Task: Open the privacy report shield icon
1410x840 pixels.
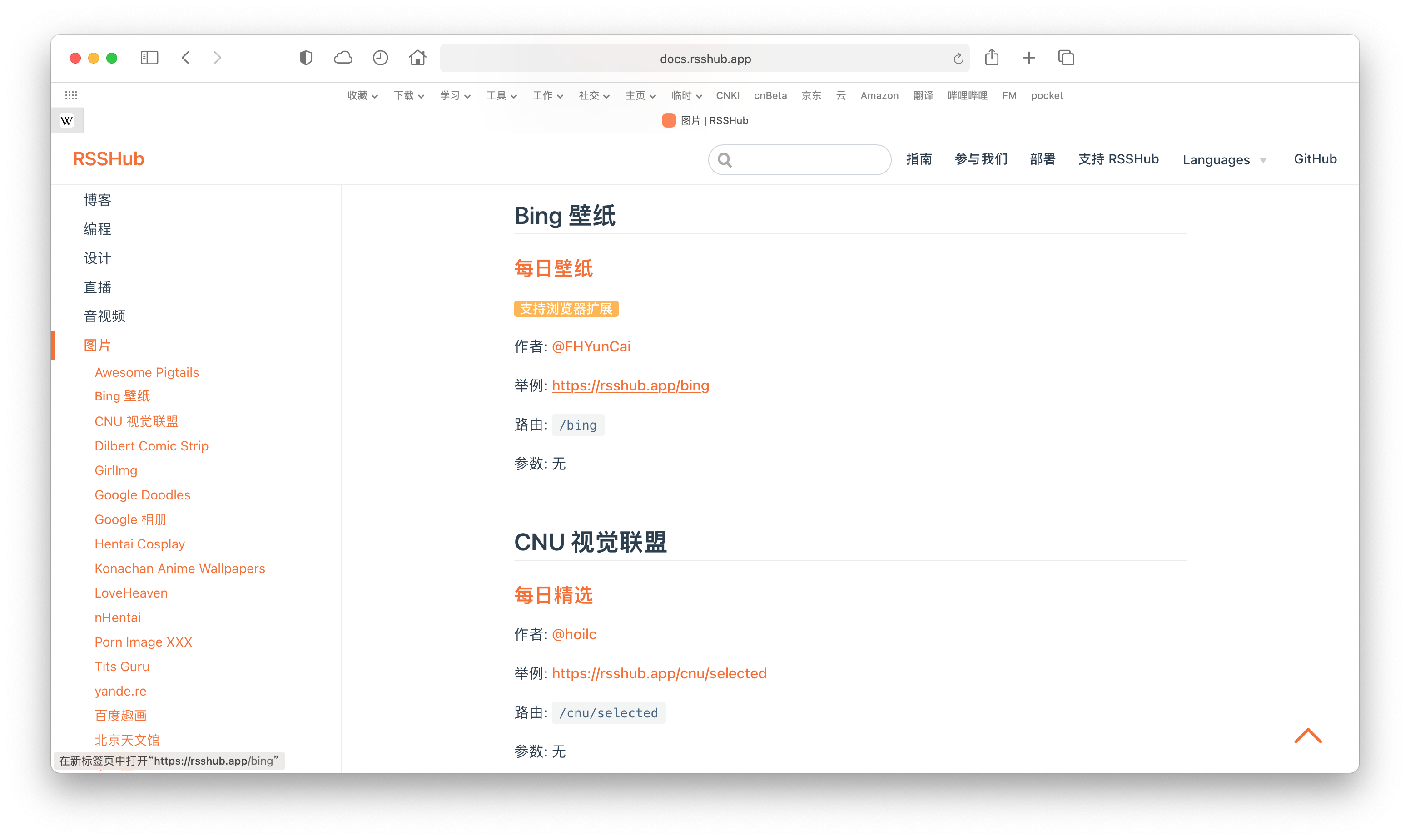Action: point(306,58)
